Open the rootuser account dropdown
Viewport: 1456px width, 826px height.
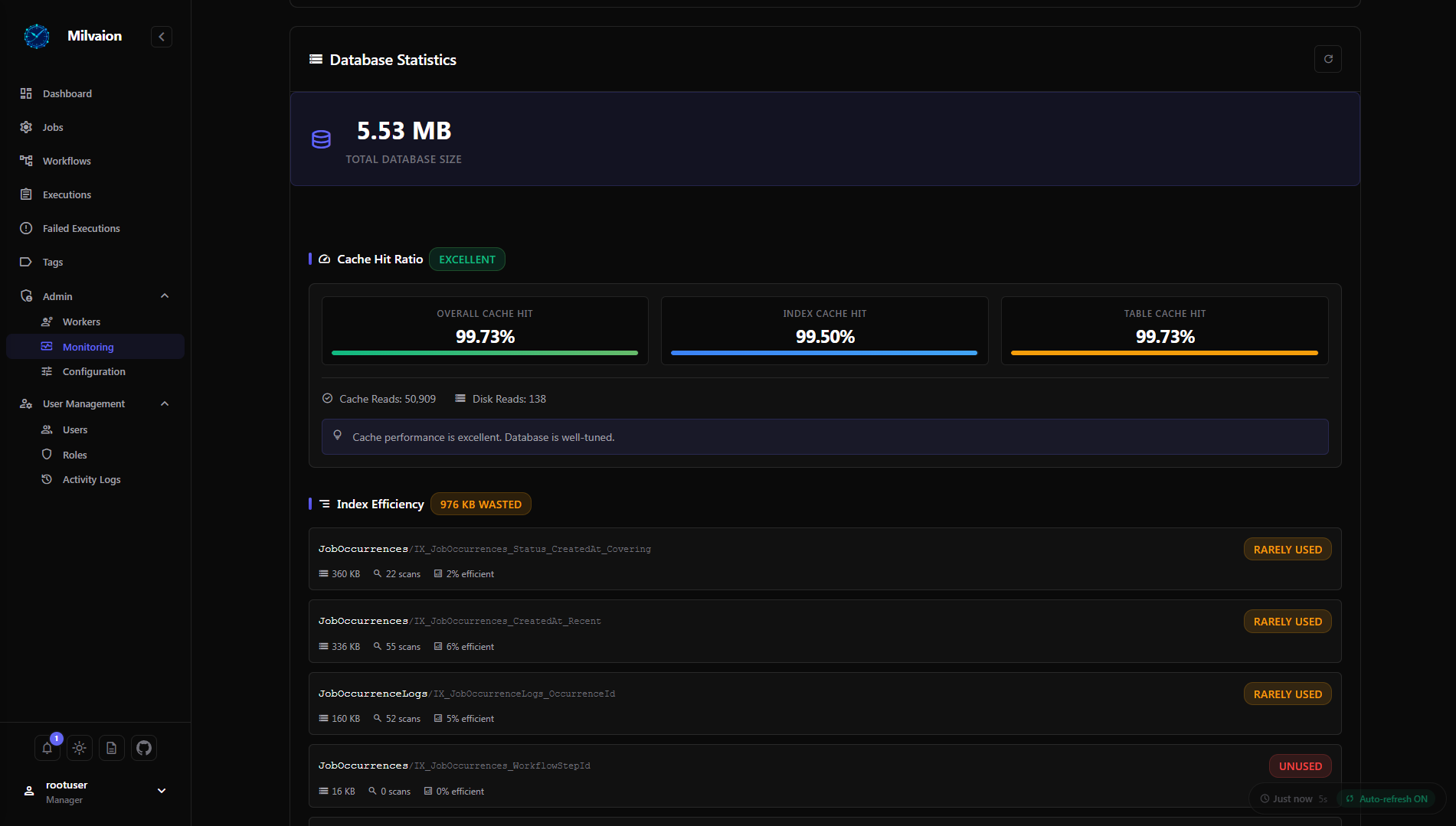tap(162, 791)
